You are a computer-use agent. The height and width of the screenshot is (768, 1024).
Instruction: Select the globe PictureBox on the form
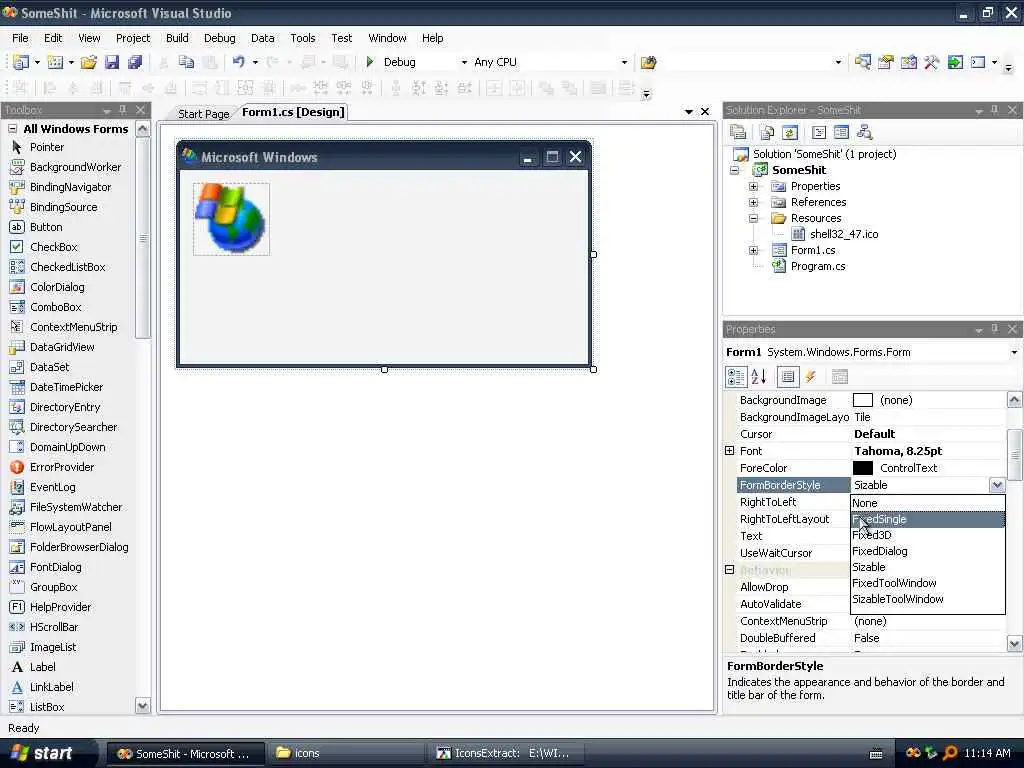tap(231, 219)
